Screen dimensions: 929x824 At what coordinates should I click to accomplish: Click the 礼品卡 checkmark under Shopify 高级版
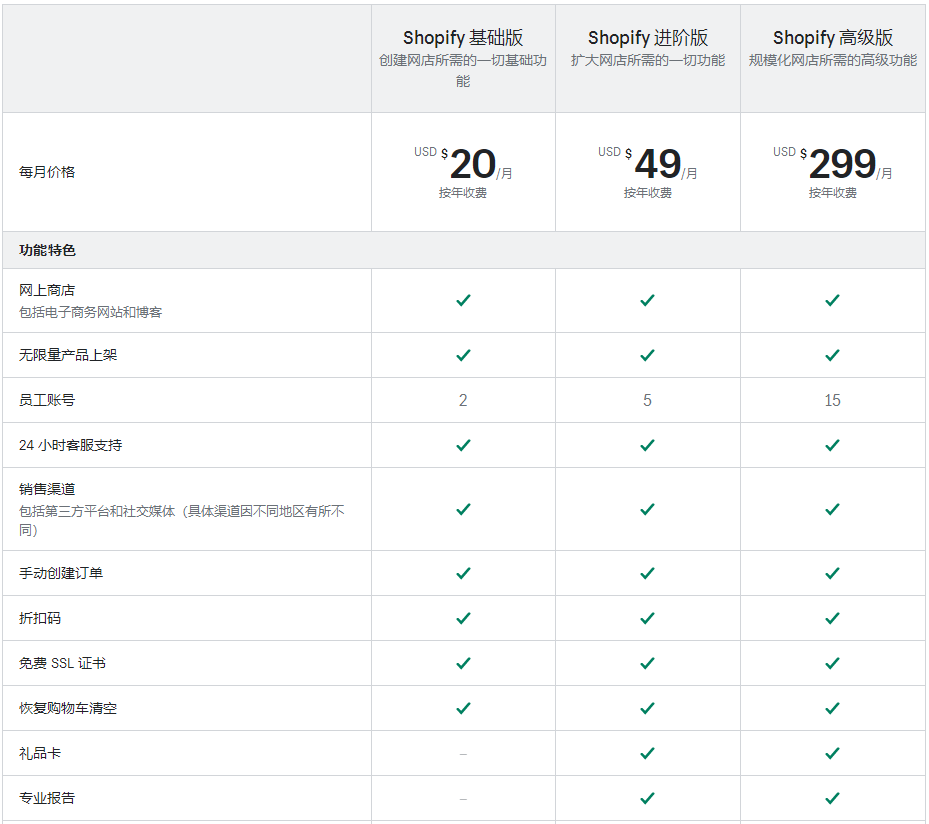(832, 753)
